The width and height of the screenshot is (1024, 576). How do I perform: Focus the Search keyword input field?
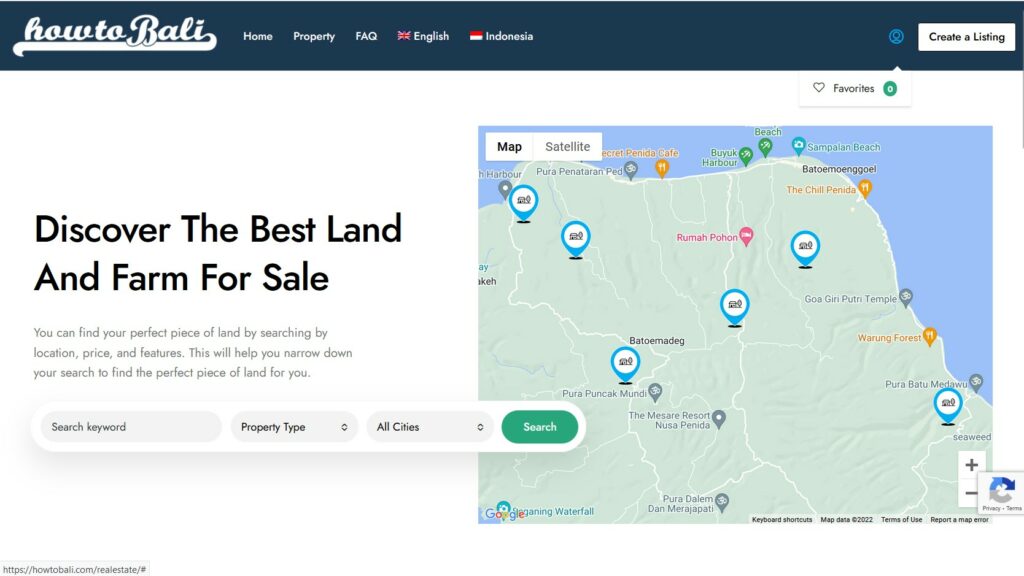(131, 427)
